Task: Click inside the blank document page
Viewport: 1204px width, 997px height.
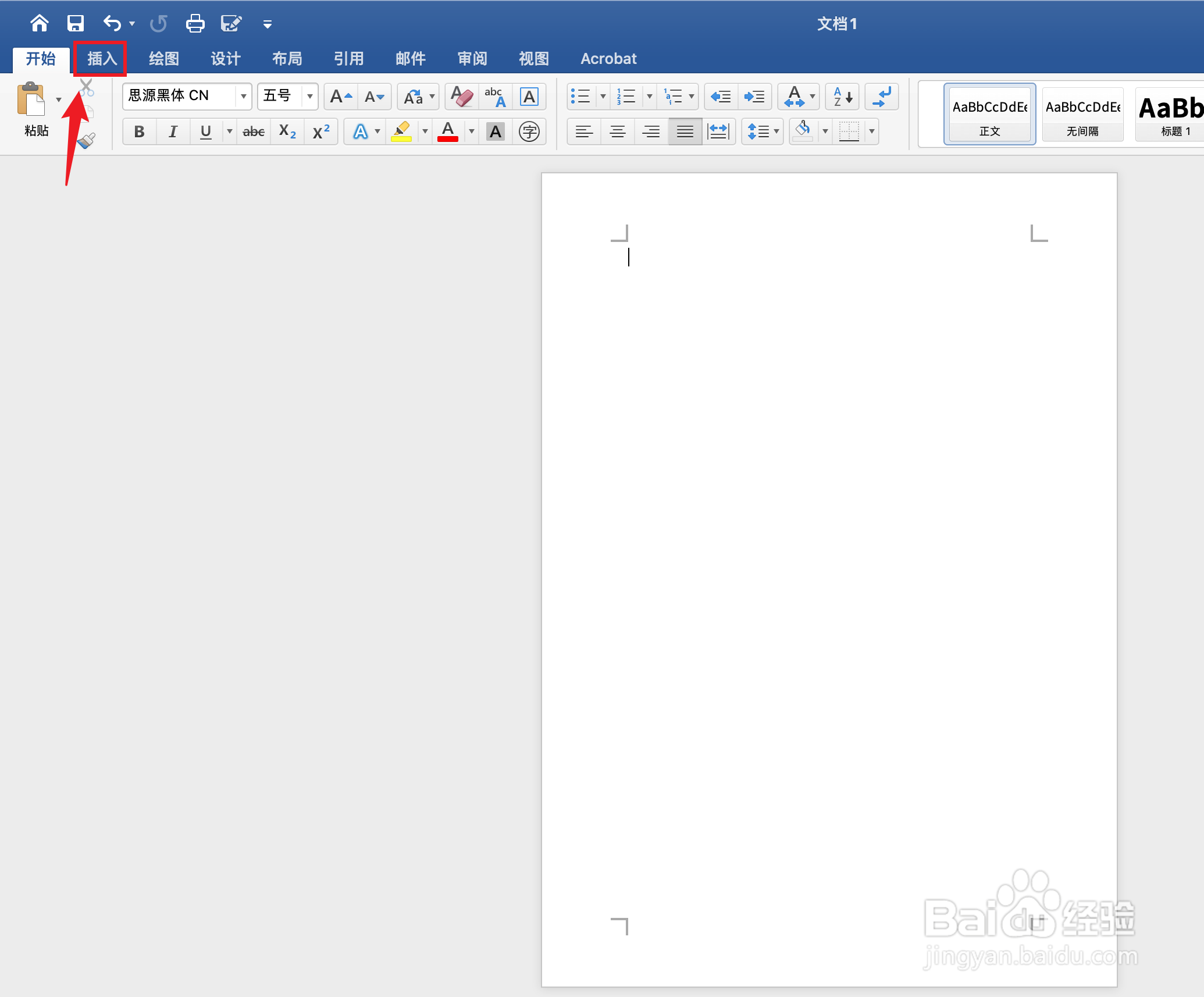Action: click(x=828, y=524)
